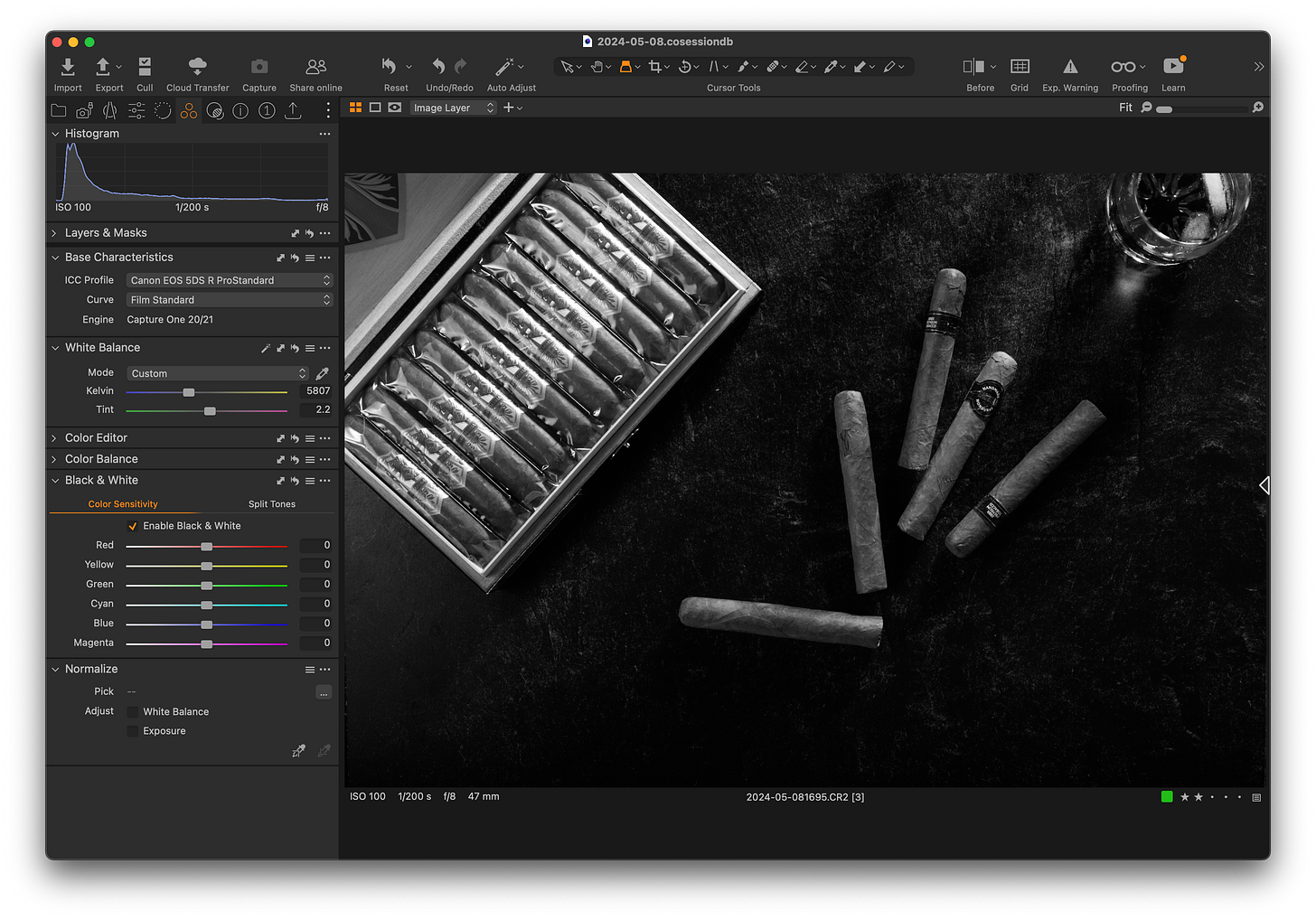
Task: Activate the Rotate cursor tool
Action: coord(684,66)
